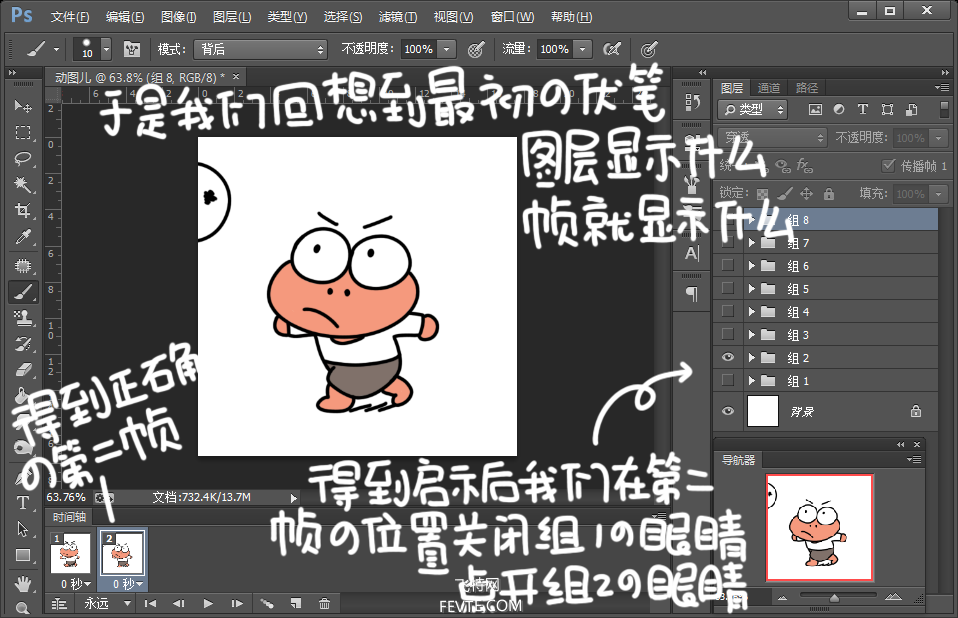Play the frame animation
Image resolution: width=958 pixels, height=618 pixels.
pos(208,603)
